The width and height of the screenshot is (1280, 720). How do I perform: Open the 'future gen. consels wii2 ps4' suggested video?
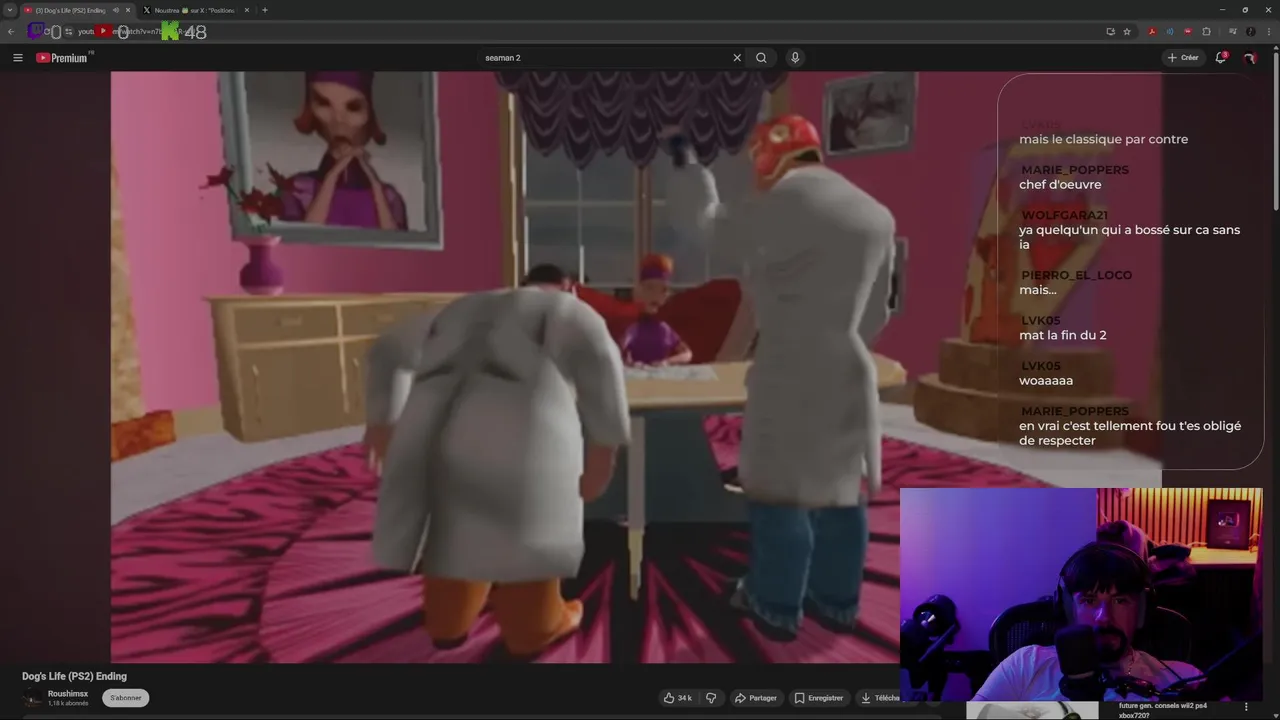pyautogui.click(x=1163, y=710)
